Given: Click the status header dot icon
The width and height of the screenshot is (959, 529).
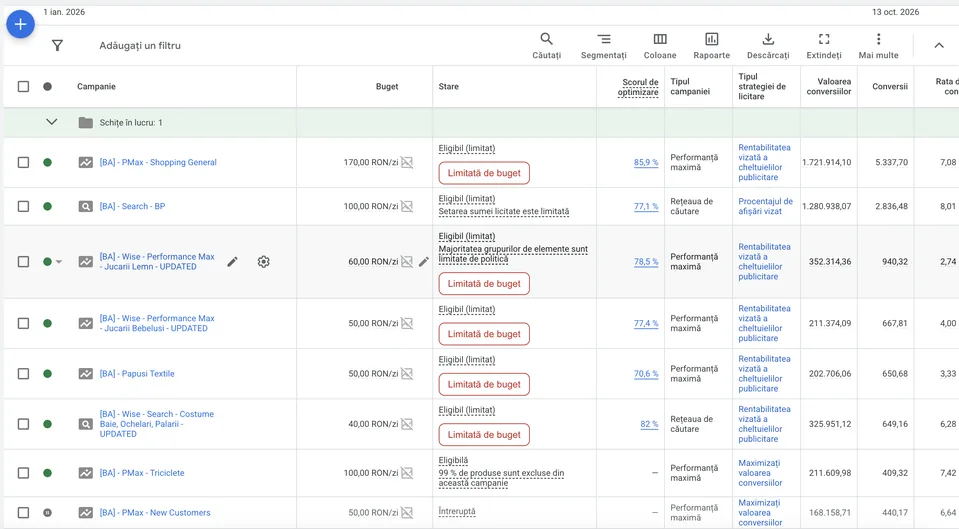Looking at the screenshot, I should [47, 86].
